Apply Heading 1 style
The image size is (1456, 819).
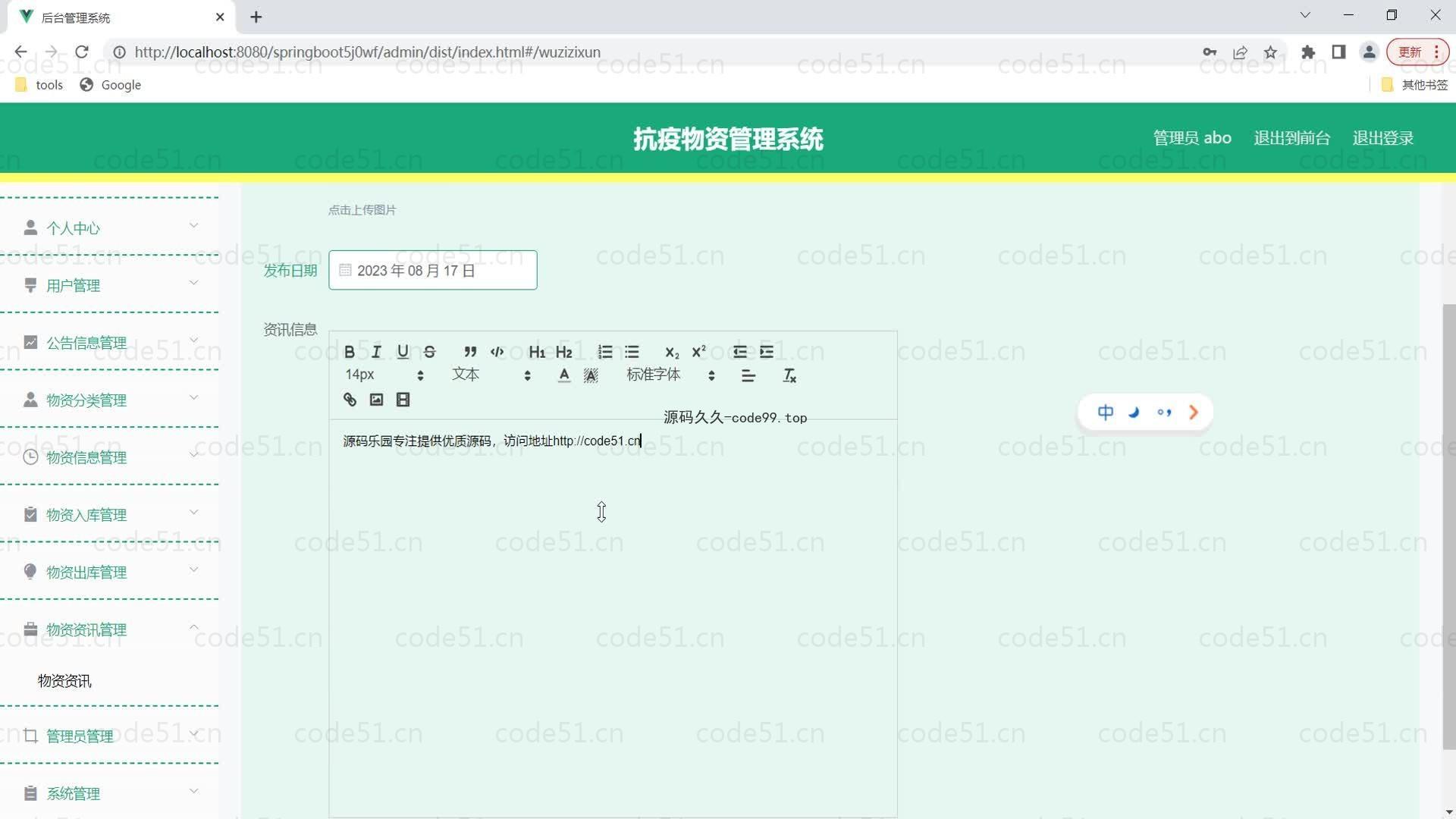[x=537, y=352]
